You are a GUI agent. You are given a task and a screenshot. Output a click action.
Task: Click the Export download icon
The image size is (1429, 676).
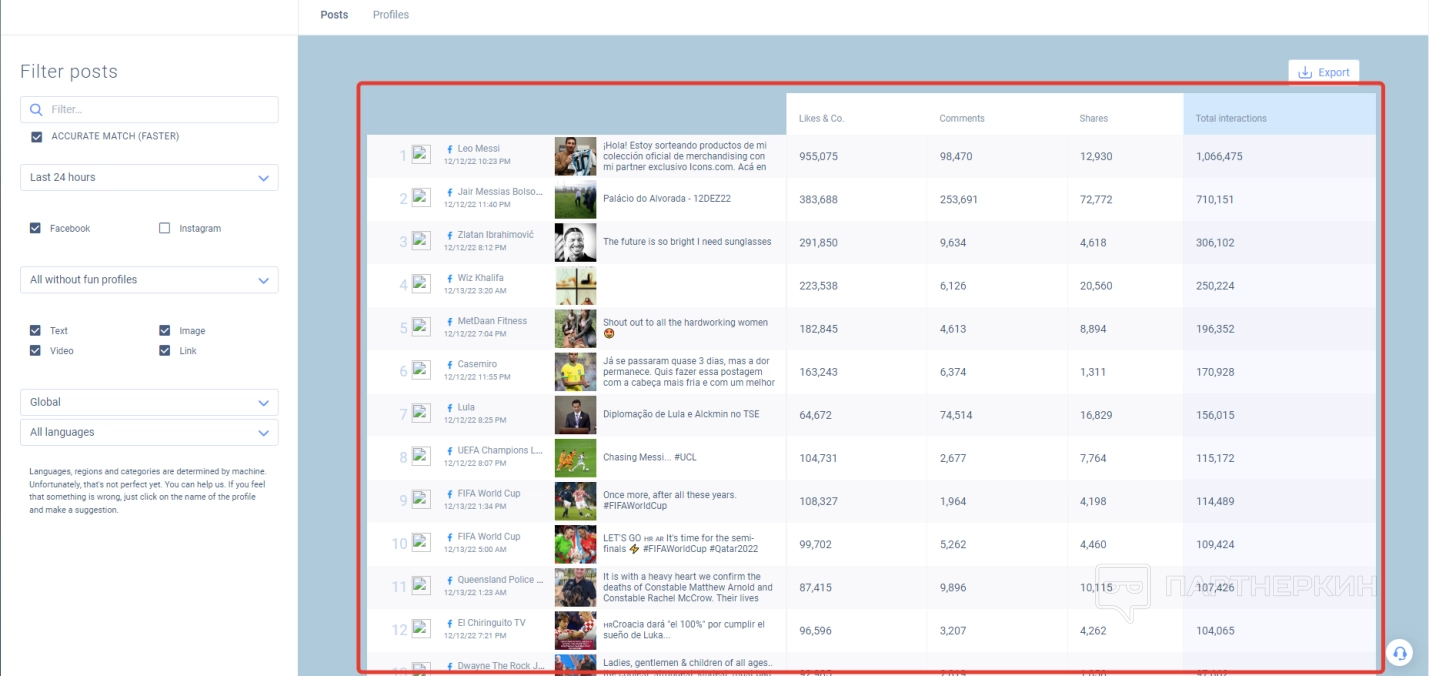(x=1305, y=72)
